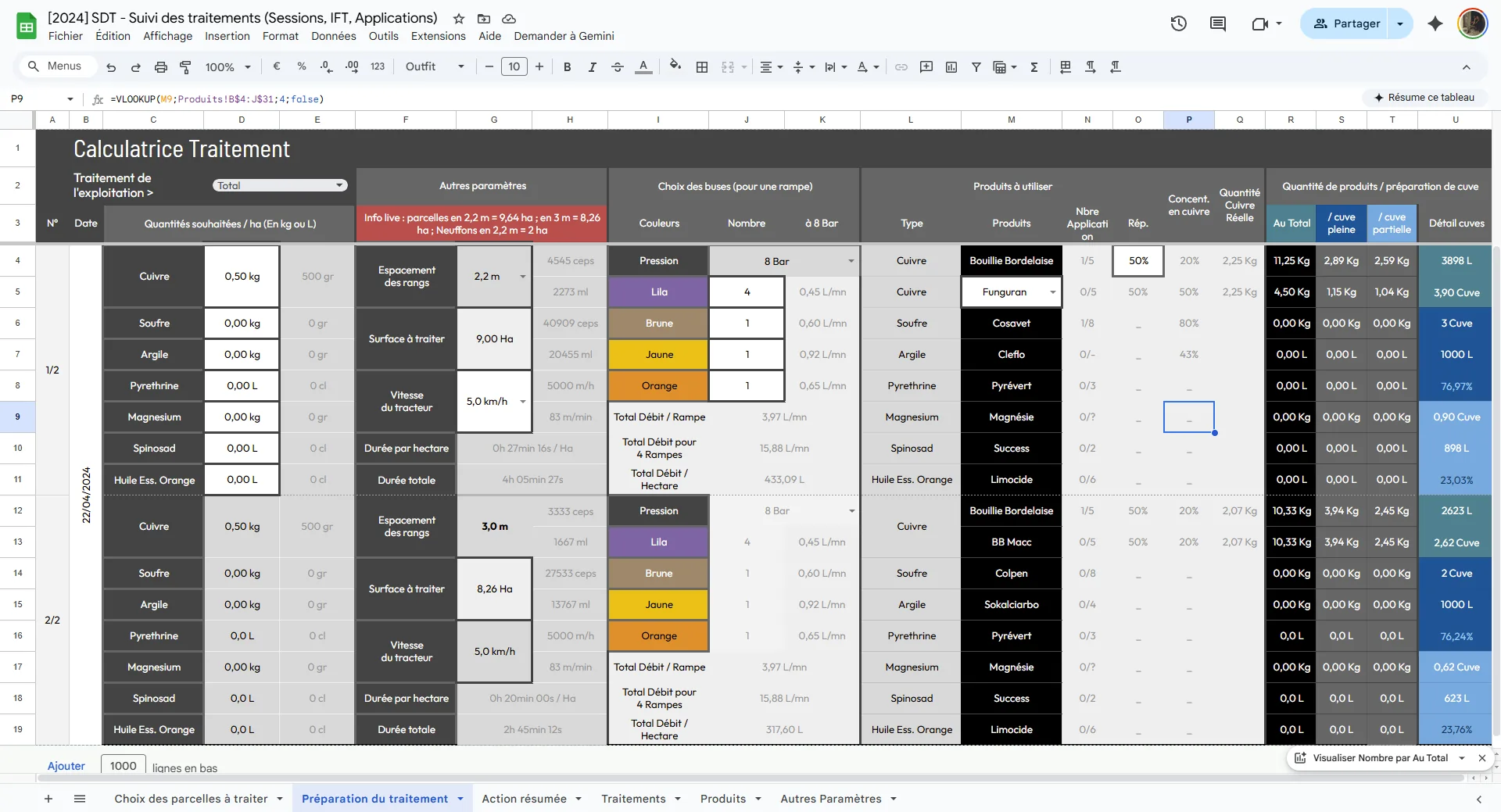
Task: Switch to the Traitements sheet tab
Action: click(x=633, y=799)
